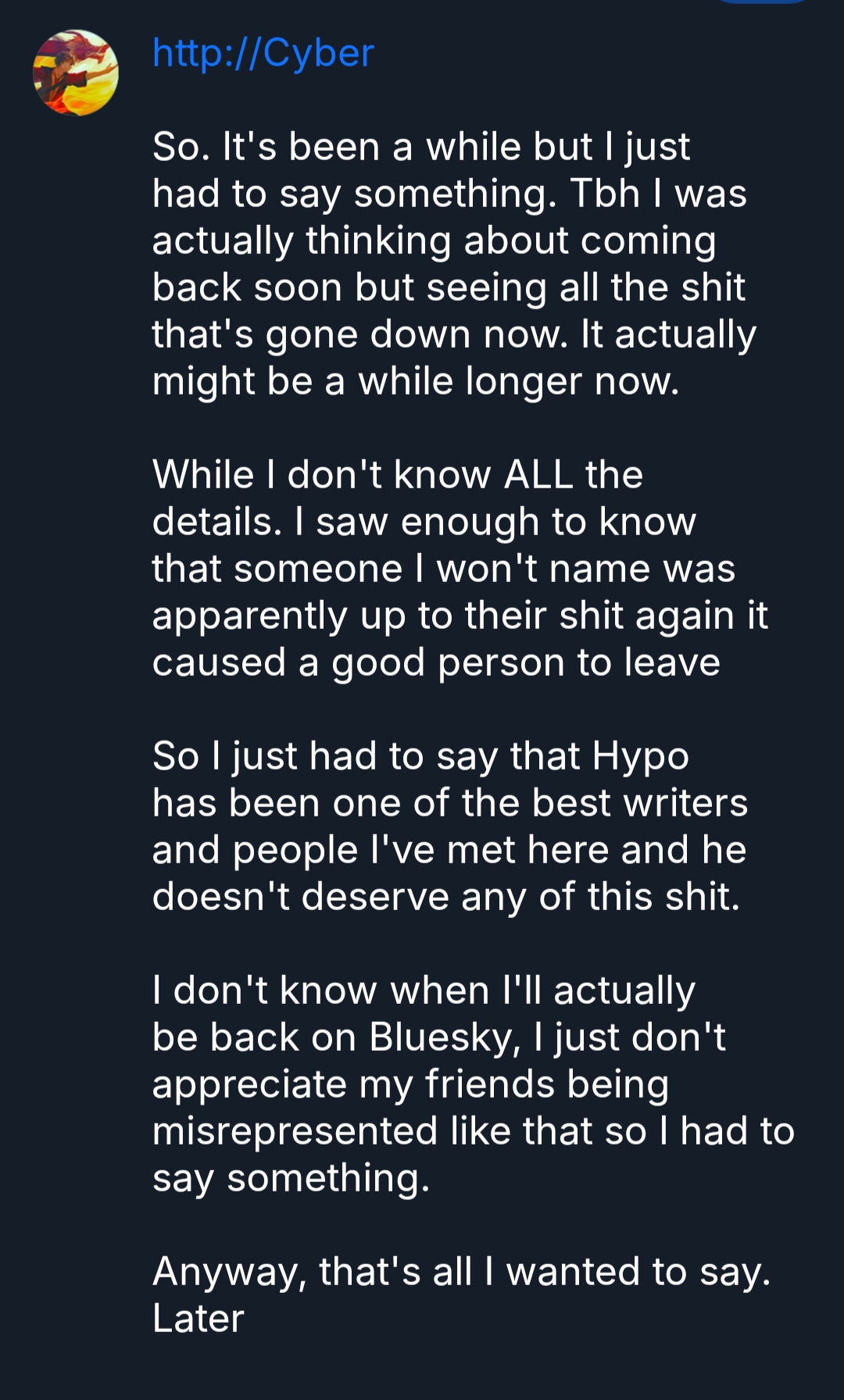Image resolution: width=844 pixels, height=1400 pixels.
Task: Click the word "Anyway" in last paragraph
Action: pyautogui.click(x=228, y=1272)
